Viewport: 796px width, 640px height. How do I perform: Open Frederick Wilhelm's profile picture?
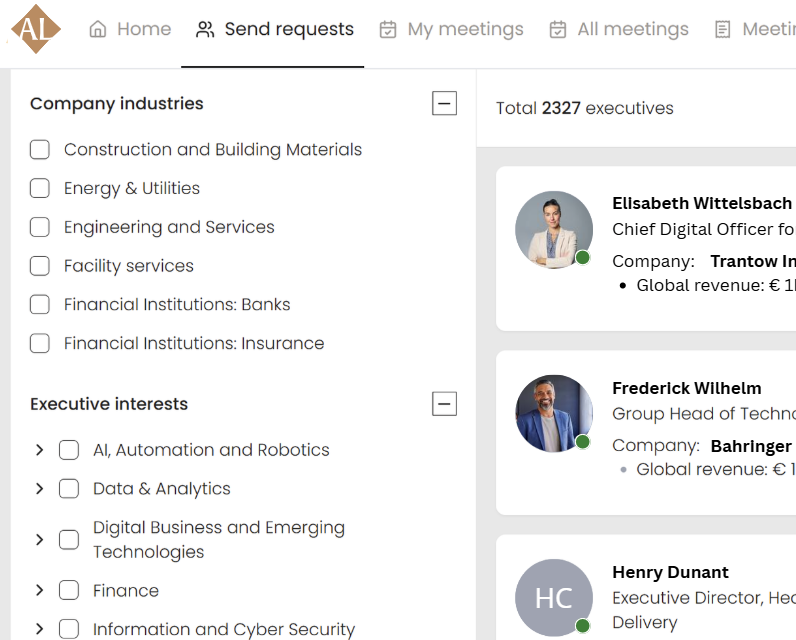tap(553, 414)
